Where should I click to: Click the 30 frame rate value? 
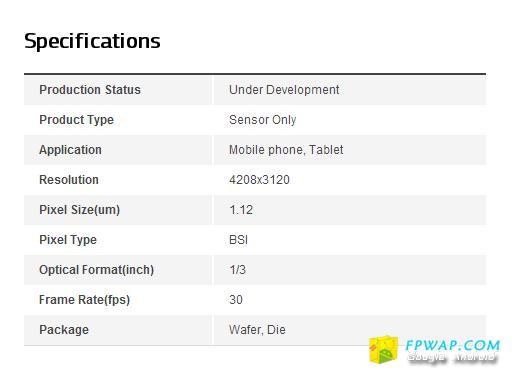(x=236, y=300)
